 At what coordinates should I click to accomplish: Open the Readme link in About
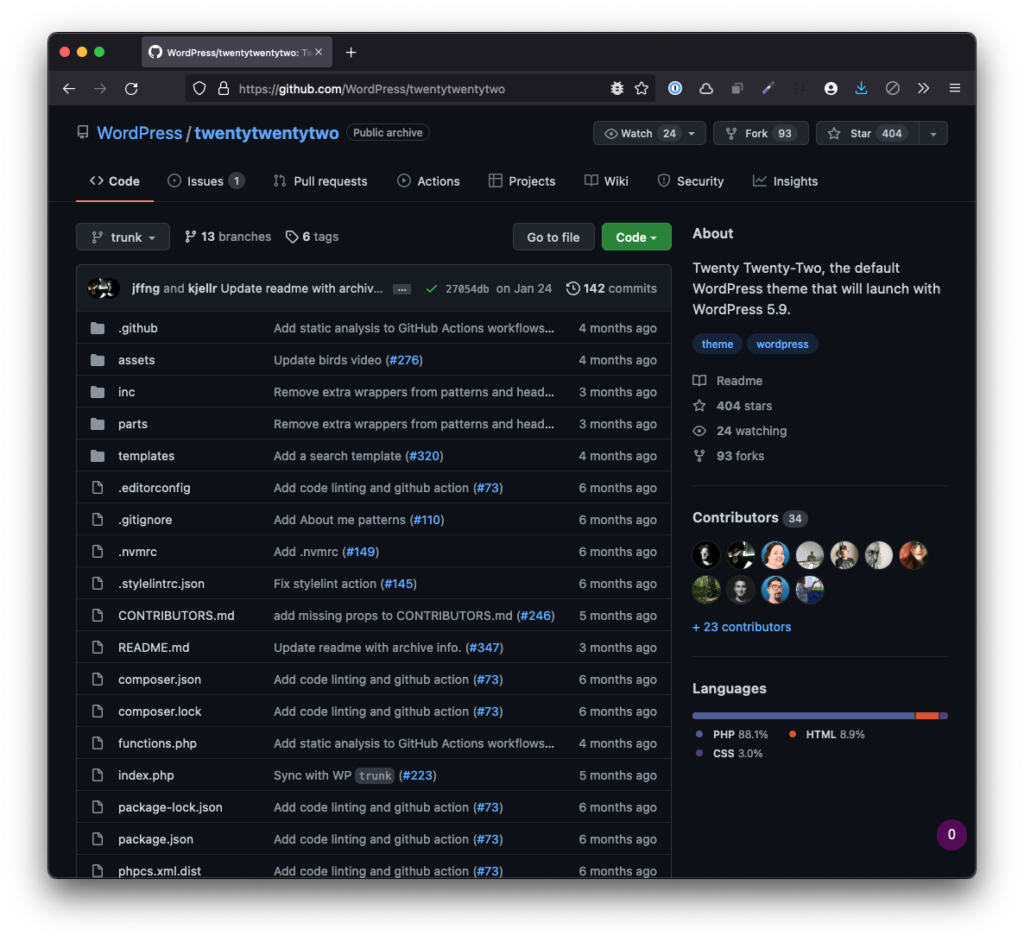pos(728,380)
